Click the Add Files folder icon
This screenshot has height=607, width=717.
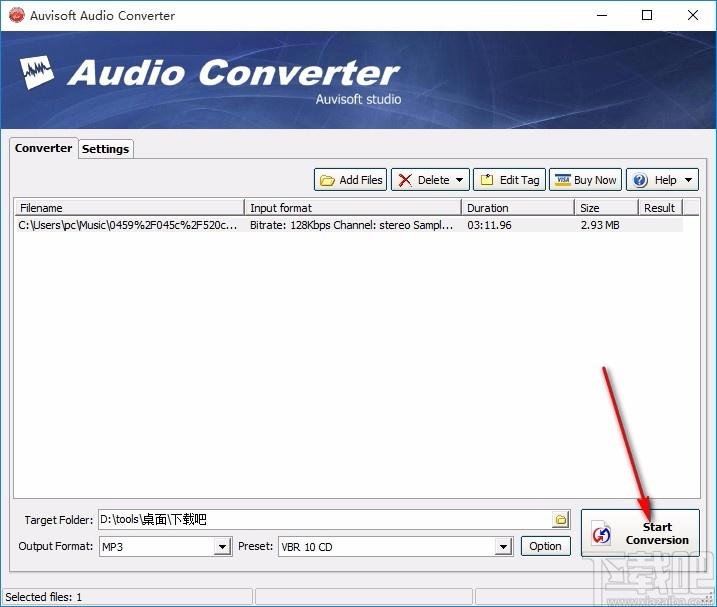(327, 180)
